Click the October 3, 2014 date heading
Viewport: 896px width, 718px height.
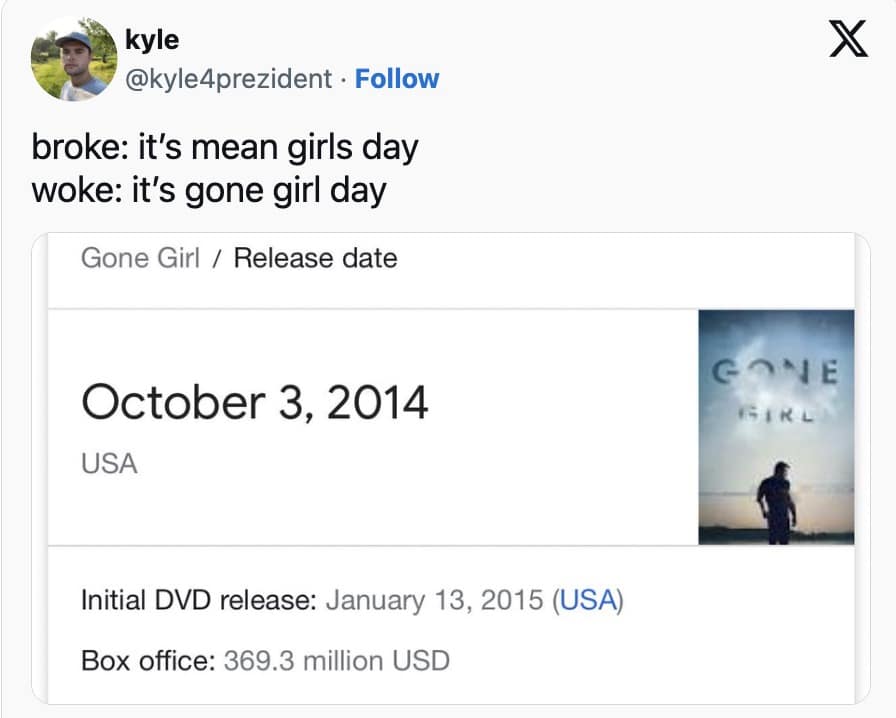254,403
